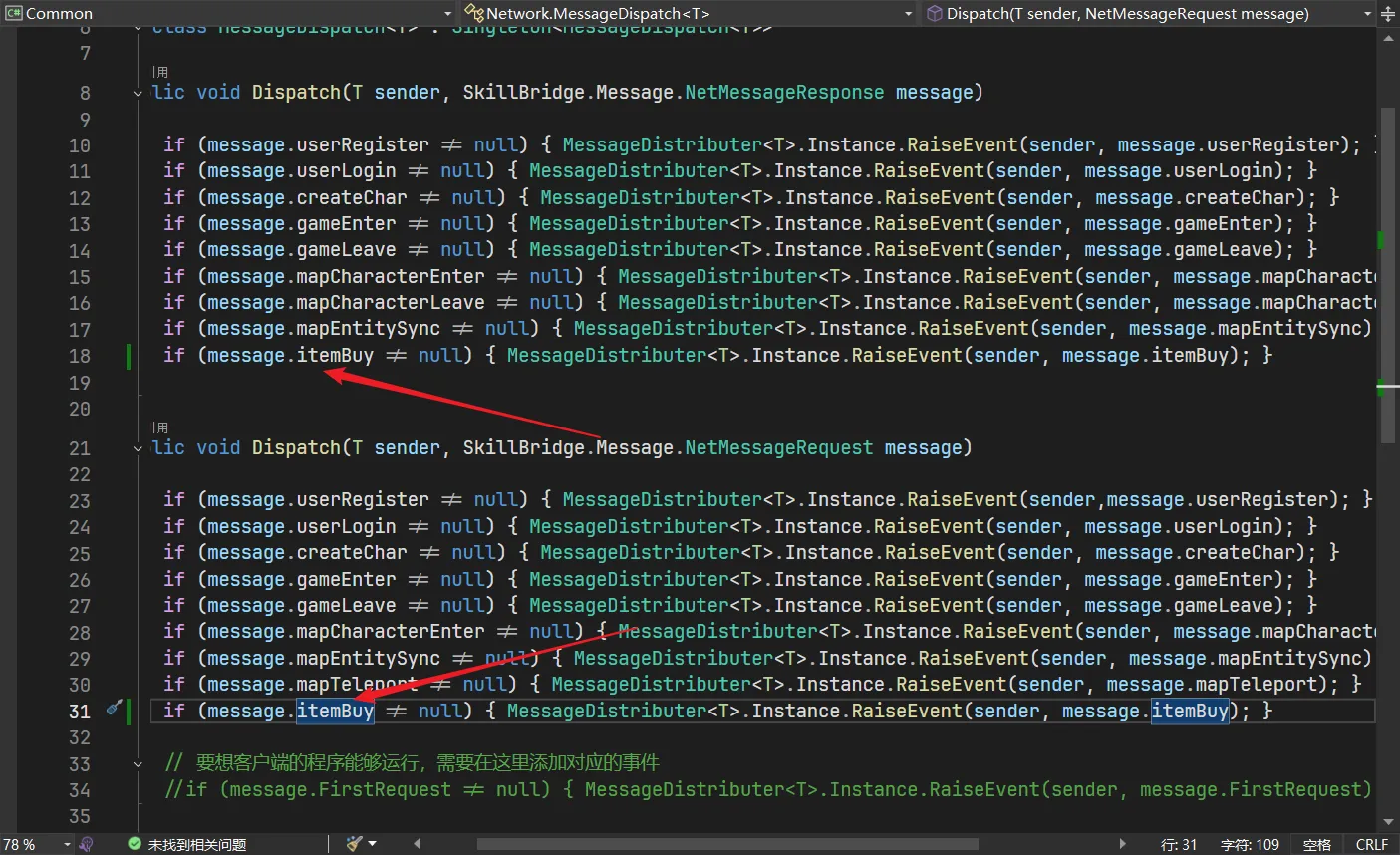Screen dimensions: 1400x855
Task: Click the scroll-right arrow of the horizontal scrollbar
Action: pos(1123,844)
